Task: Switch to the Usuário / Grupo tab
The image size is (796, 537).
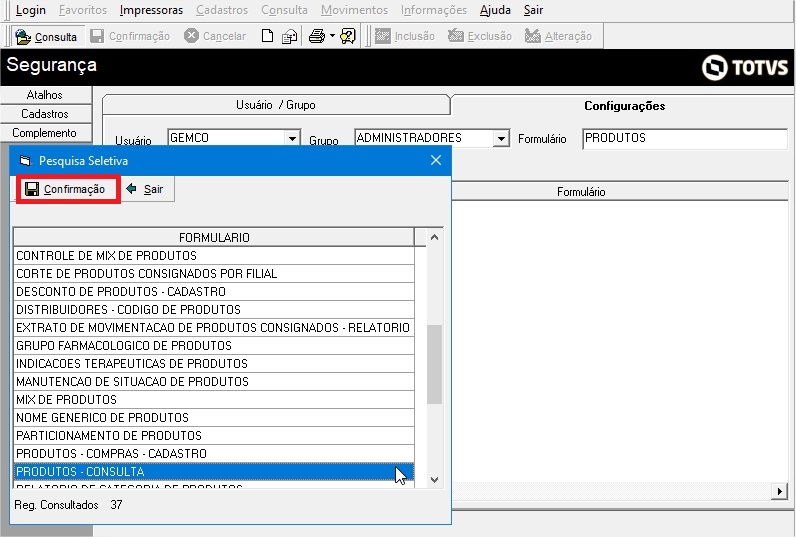Action: (276, 105)
